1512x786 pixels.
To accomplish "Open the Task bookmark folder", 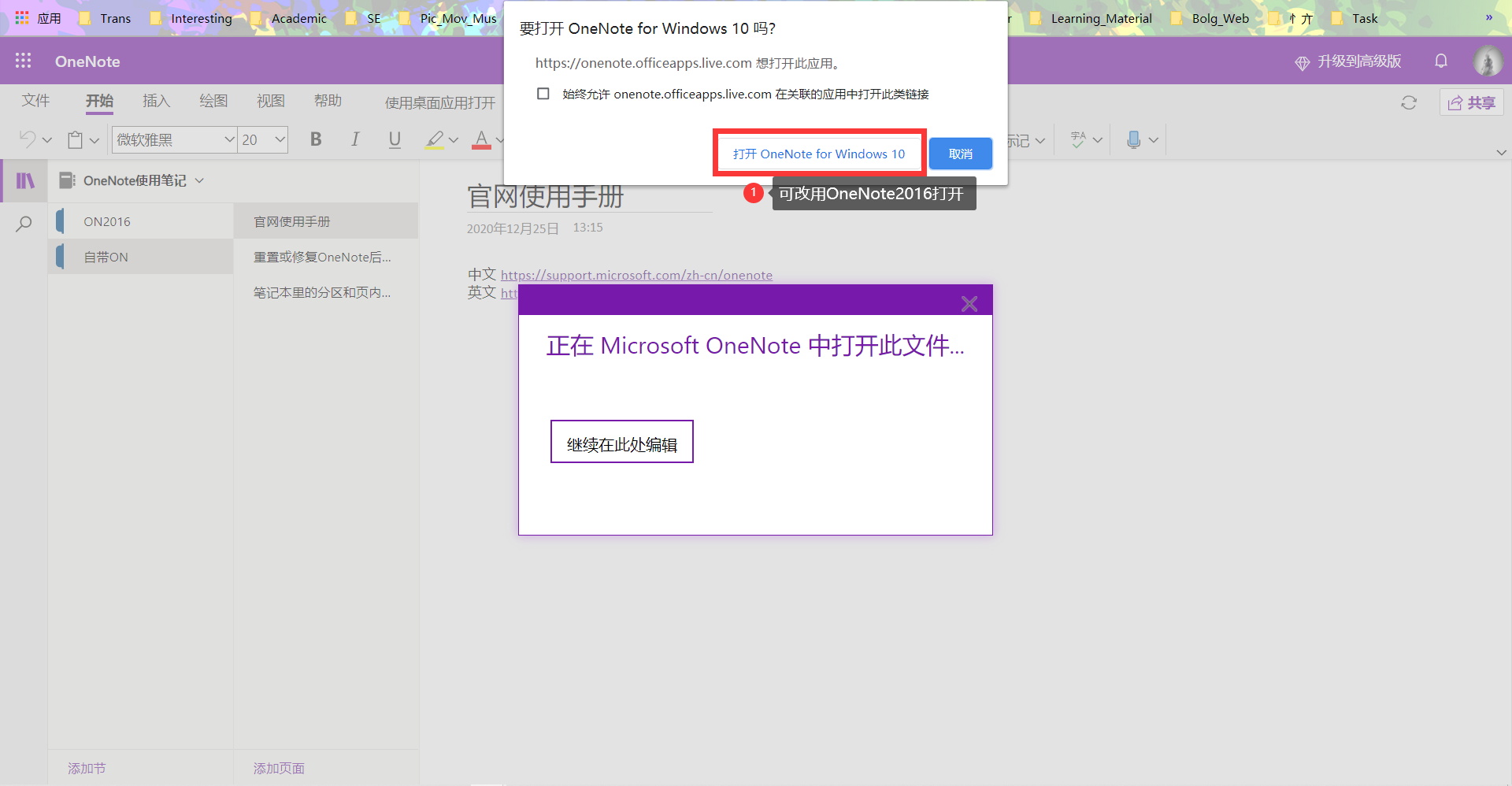I will [x=1354, y=18].
